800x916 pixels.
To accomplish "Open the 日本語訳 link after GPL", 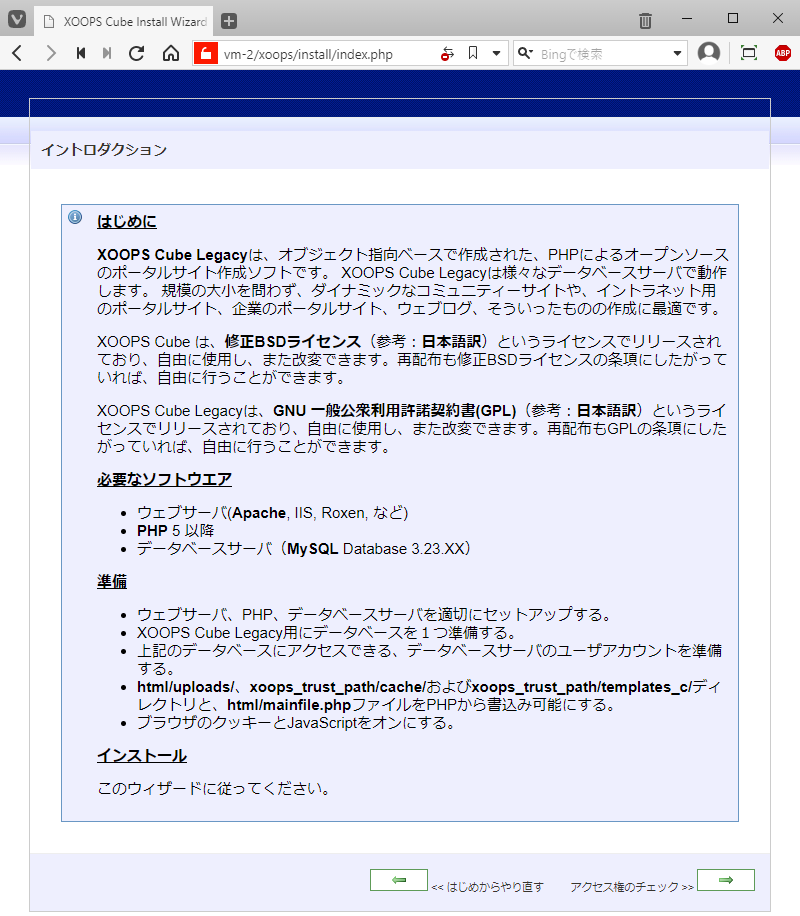I will coord(606,411).
